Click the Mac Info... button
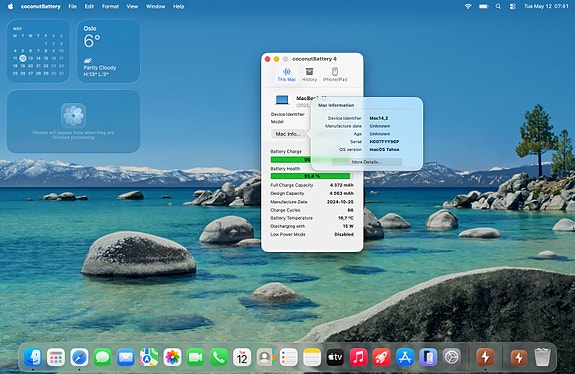This screenshot has height=374, width=575. pos(288,134)
